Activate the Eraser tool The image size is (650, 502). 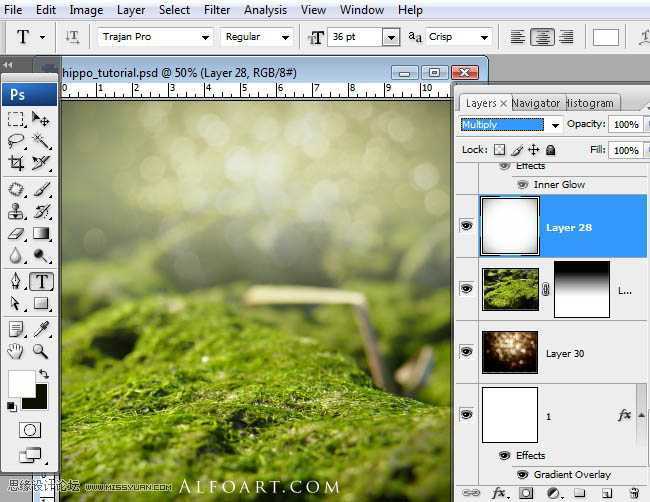(x=16, y=234)
